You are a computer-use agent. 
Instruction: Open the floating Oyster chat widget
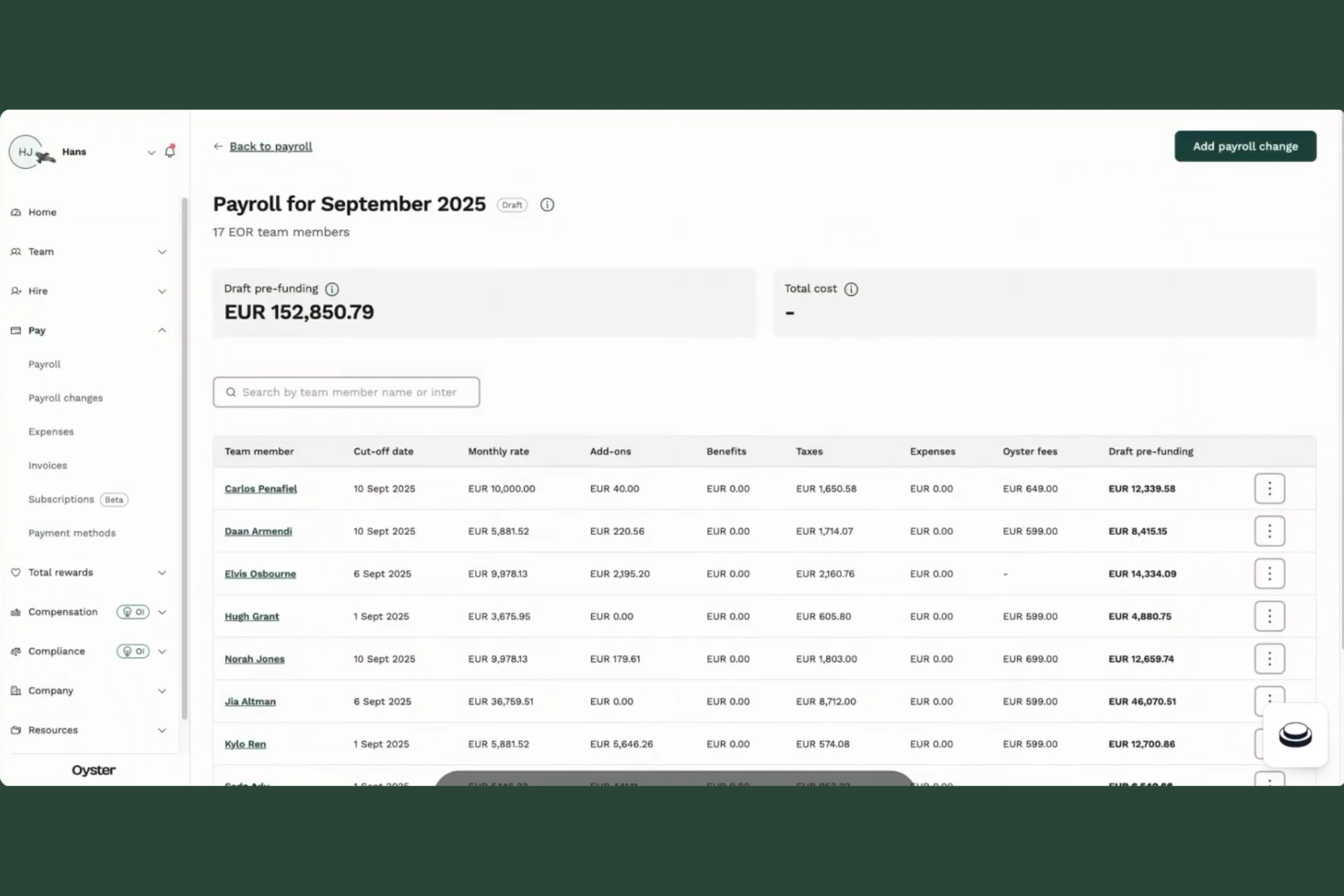(x=1295, y=735)
